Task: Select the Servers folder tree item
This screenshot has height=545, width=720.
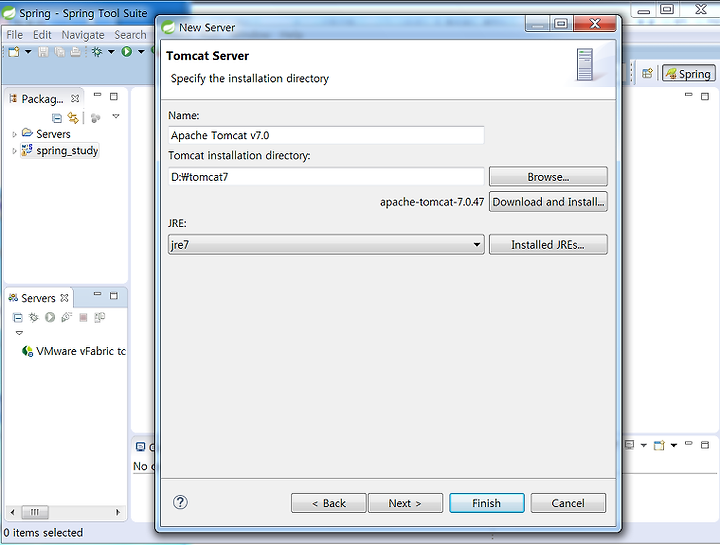Action: tap(46, 134)
